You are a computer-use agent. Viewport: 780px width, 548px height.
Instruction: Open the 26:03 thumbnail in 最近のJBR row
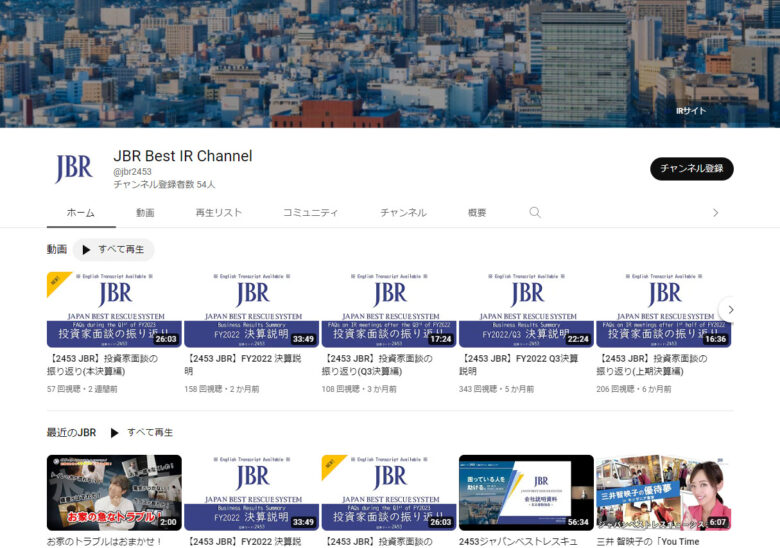(x=389, y=492)
